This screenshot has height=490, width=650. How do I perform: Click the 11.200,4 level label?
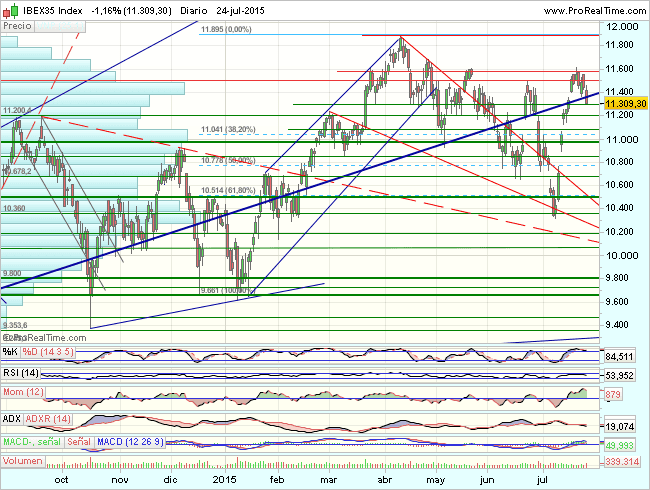(x=17, y=111)
